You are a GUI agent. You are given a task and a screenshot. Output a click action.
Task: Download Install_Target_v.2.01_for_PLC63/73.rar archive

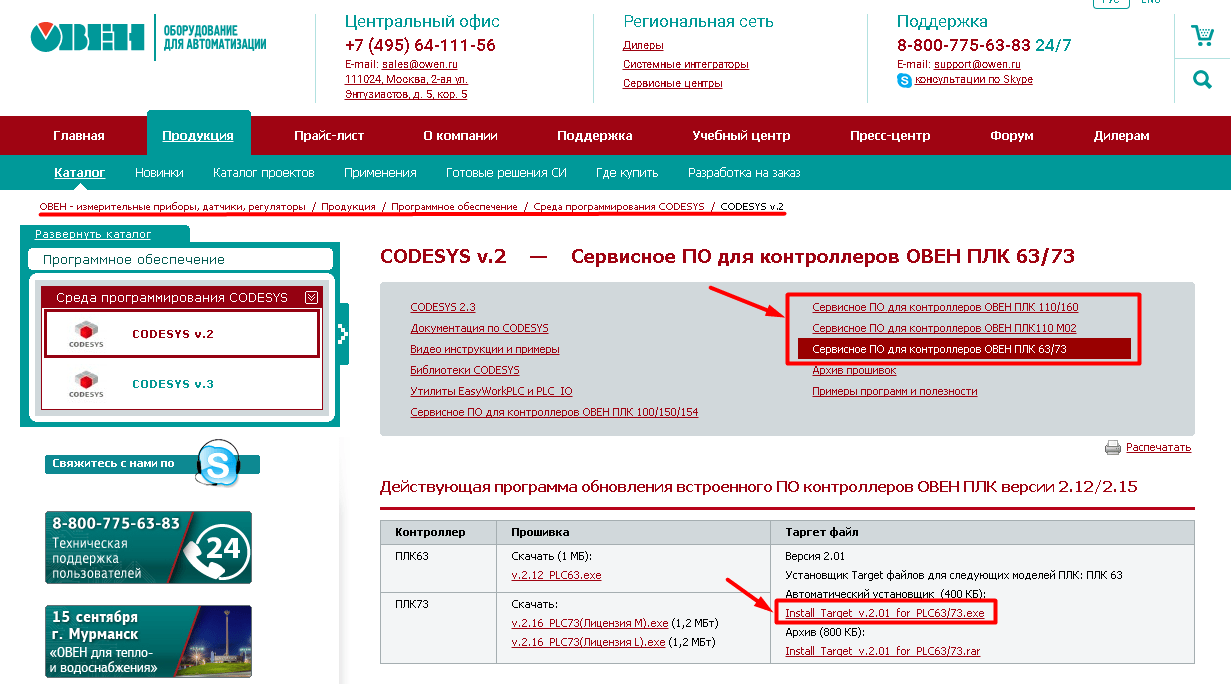click(883, 652)
